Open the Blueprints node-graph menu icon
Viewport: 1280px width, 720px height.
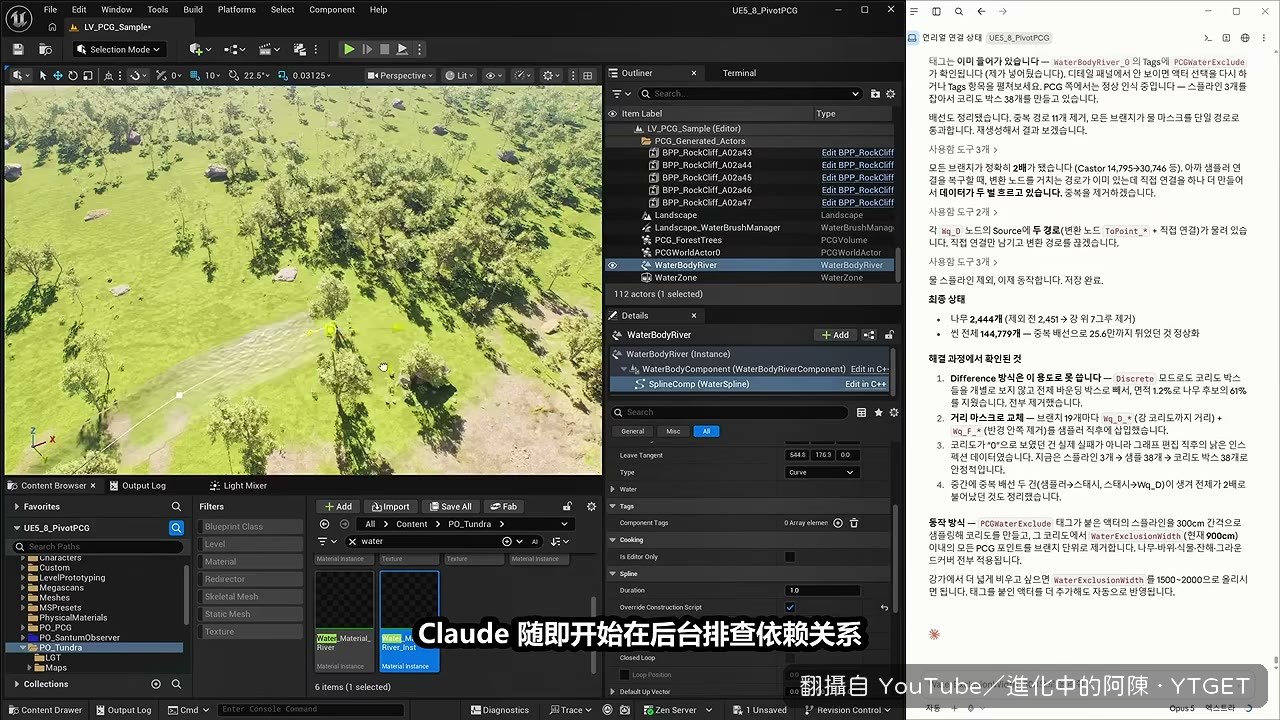pyautogui.click(x=235, y=49)
